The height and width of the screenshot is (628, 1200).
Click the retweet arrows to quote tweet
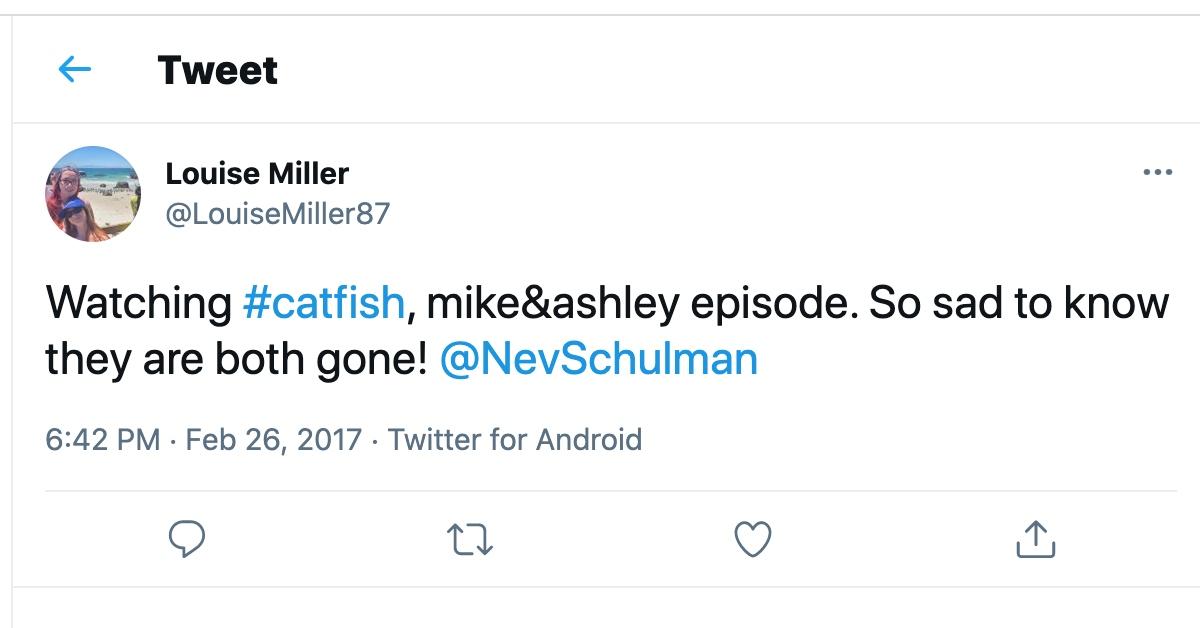tap(472, 541)
